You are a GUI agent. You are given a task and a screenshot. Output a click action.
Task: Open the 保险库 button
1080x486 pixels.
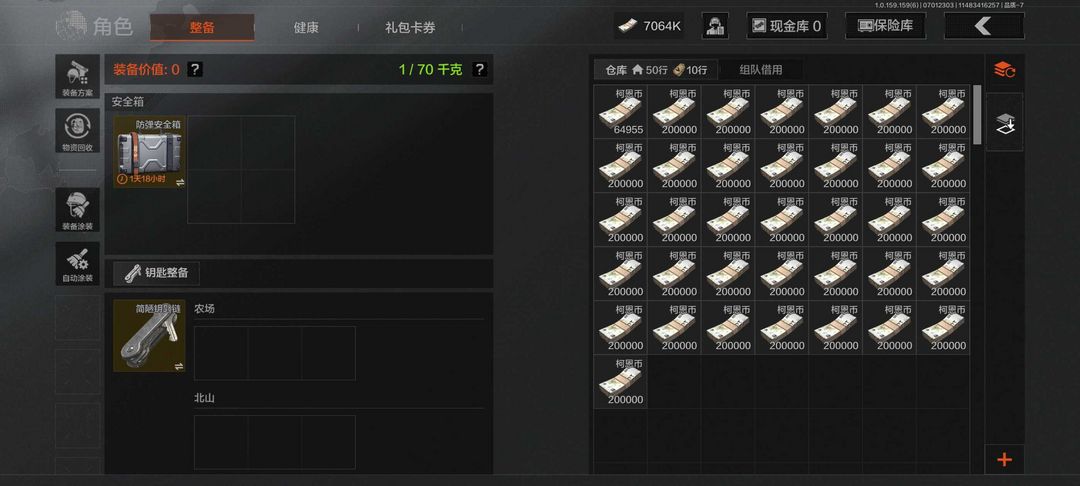885,26
